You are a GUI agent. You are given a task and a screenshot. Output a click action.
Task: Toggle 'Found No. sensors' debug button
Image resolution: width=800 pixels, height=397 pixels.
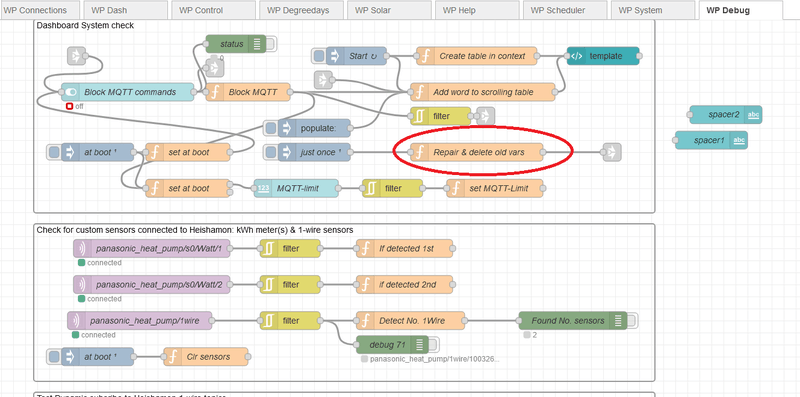point(632,321)
